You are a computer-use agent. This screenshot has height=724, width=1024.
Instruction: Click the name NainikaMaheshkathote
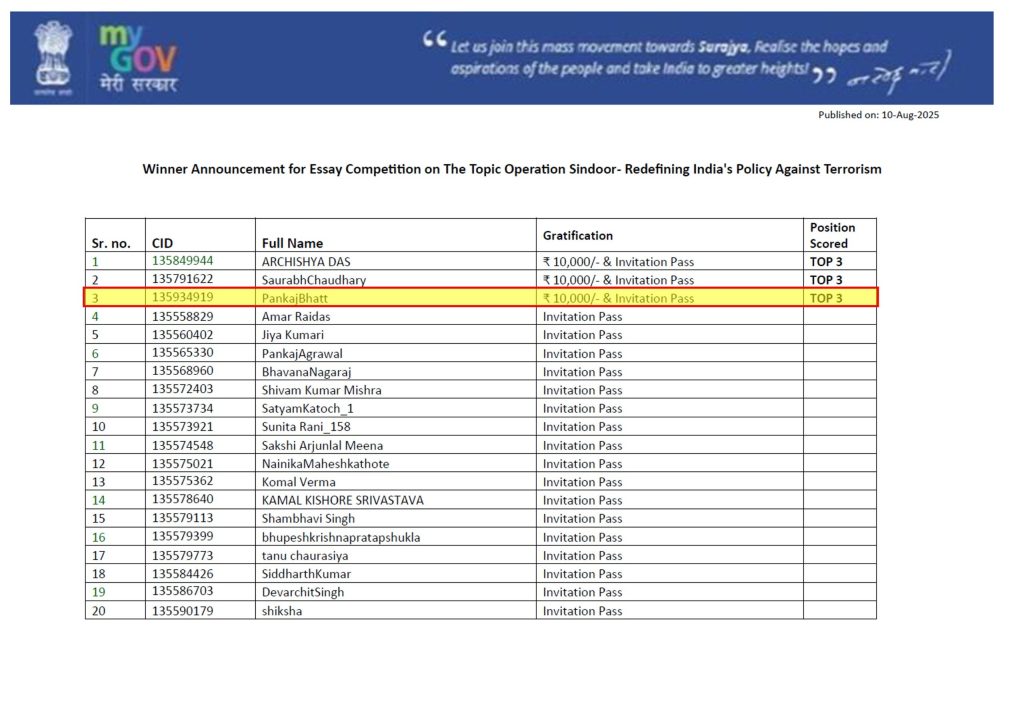click(x=325, y=464)
